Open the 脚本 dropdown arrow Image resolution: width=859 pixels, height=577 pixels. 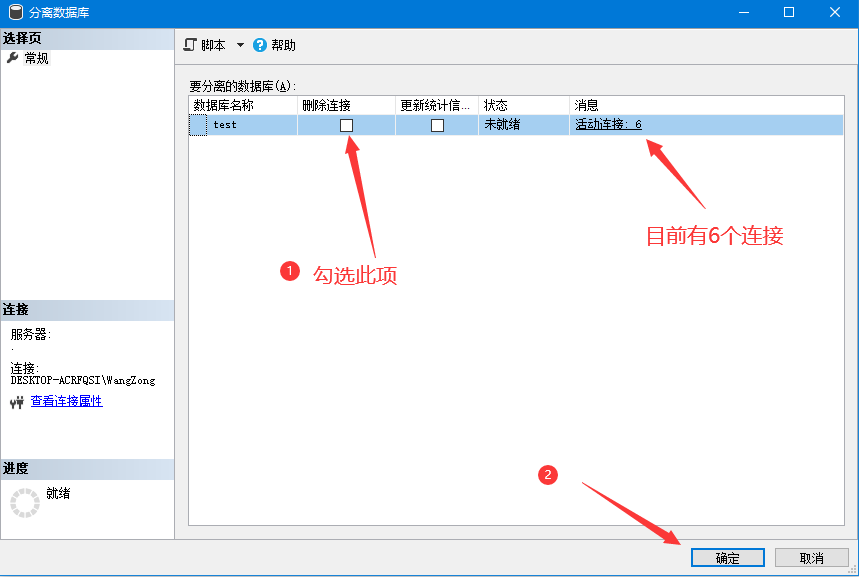tap(240, 45)
